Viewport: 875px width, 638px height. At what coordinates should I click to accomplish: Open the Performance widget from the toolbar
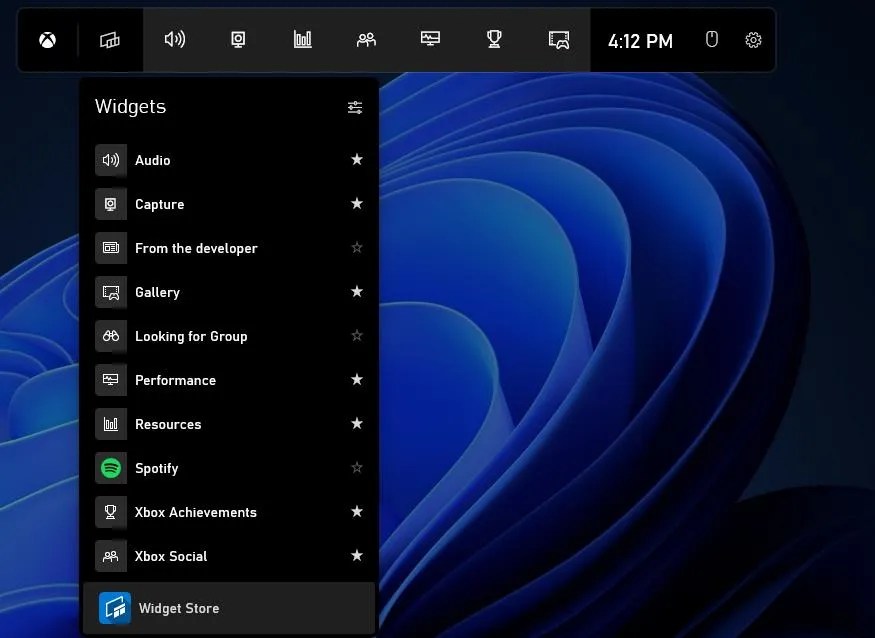point(430,40)
